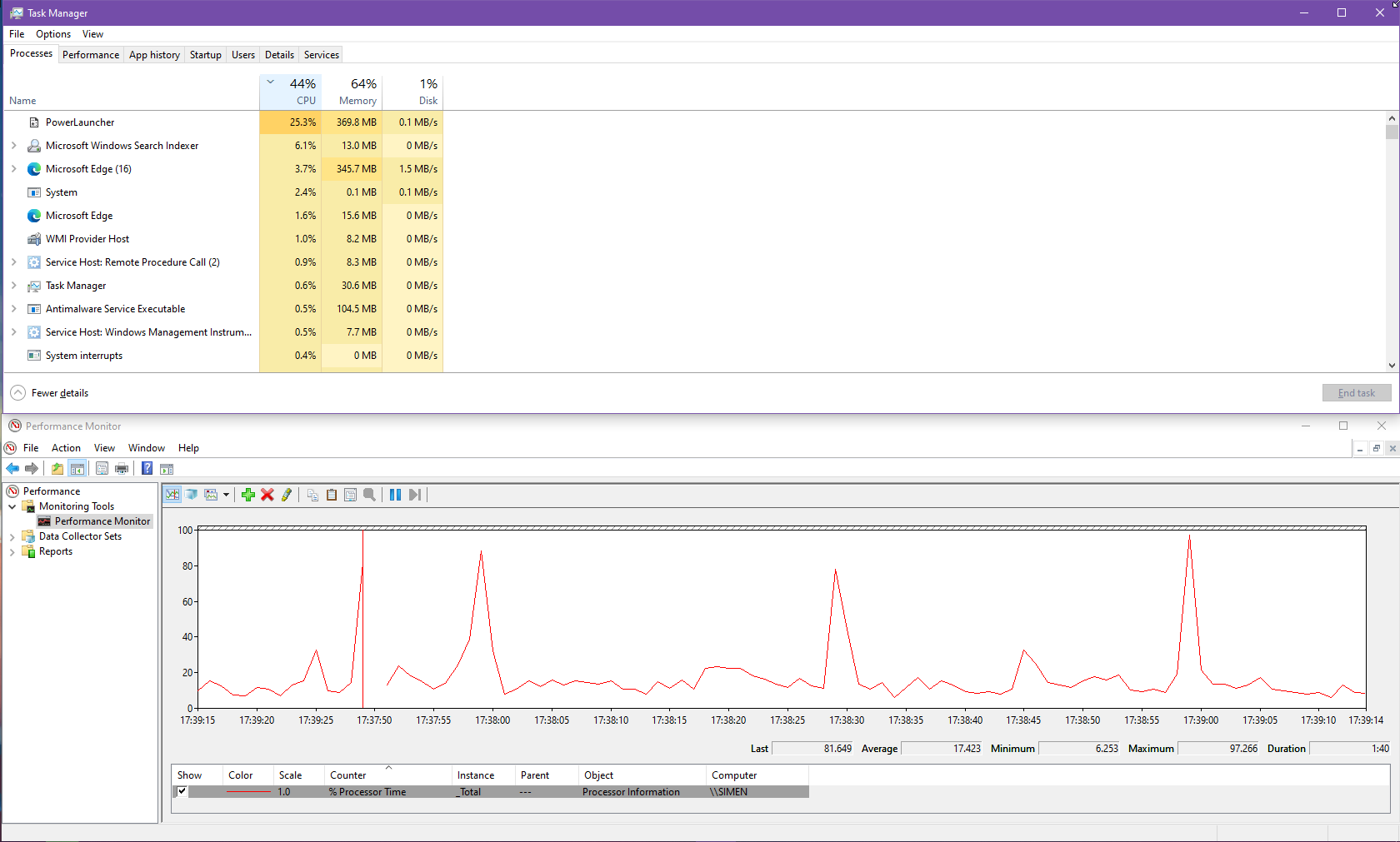Delete the selected counter with red X

267,495
